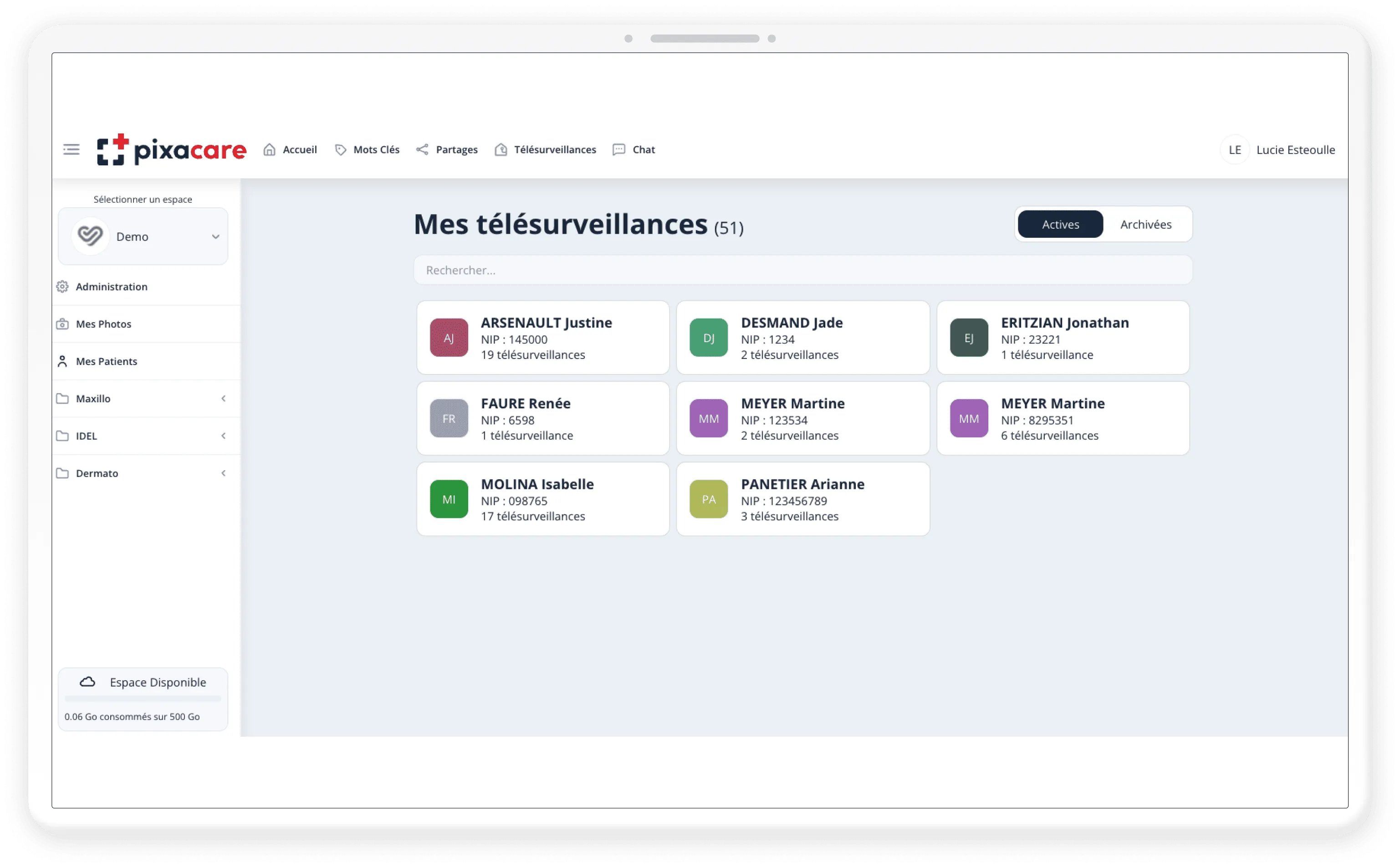Viewport: 1400px width, 867px height.
Task: Click the AJ avatar of ARSENAULT Justine
Action: 449,338
